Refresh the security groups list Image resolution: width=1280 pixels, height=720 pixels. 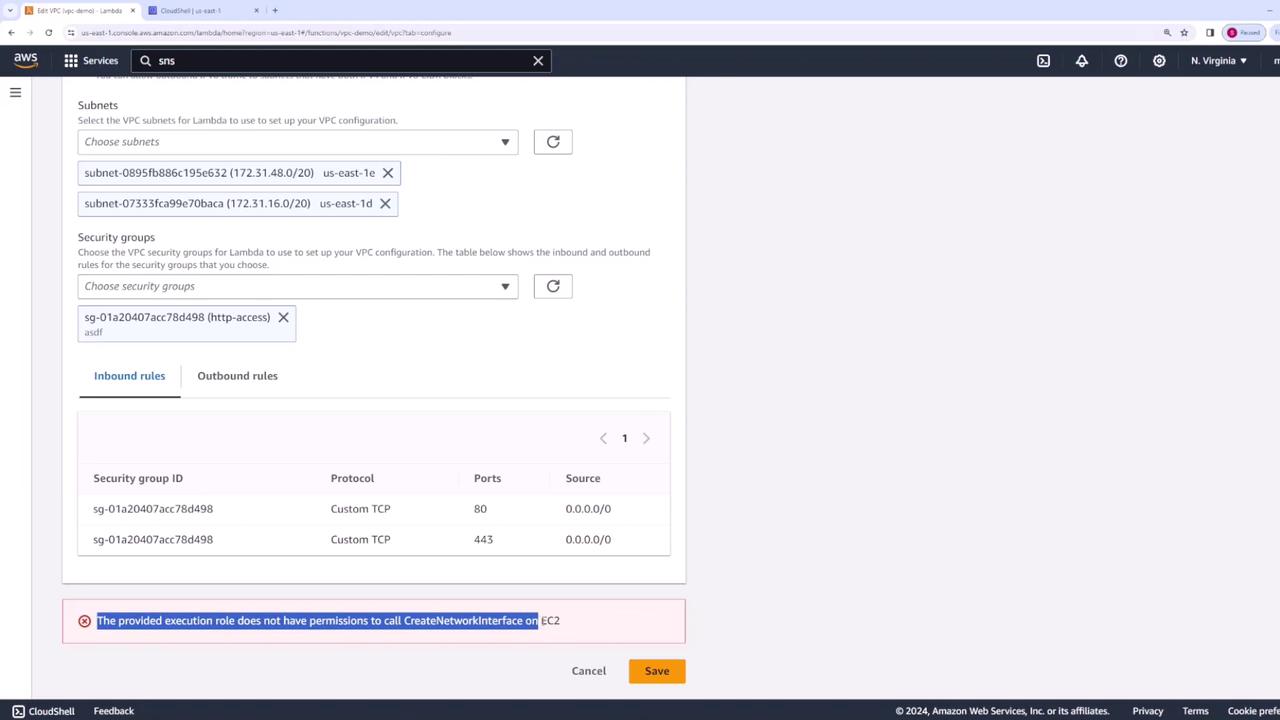tap(553, 286)
